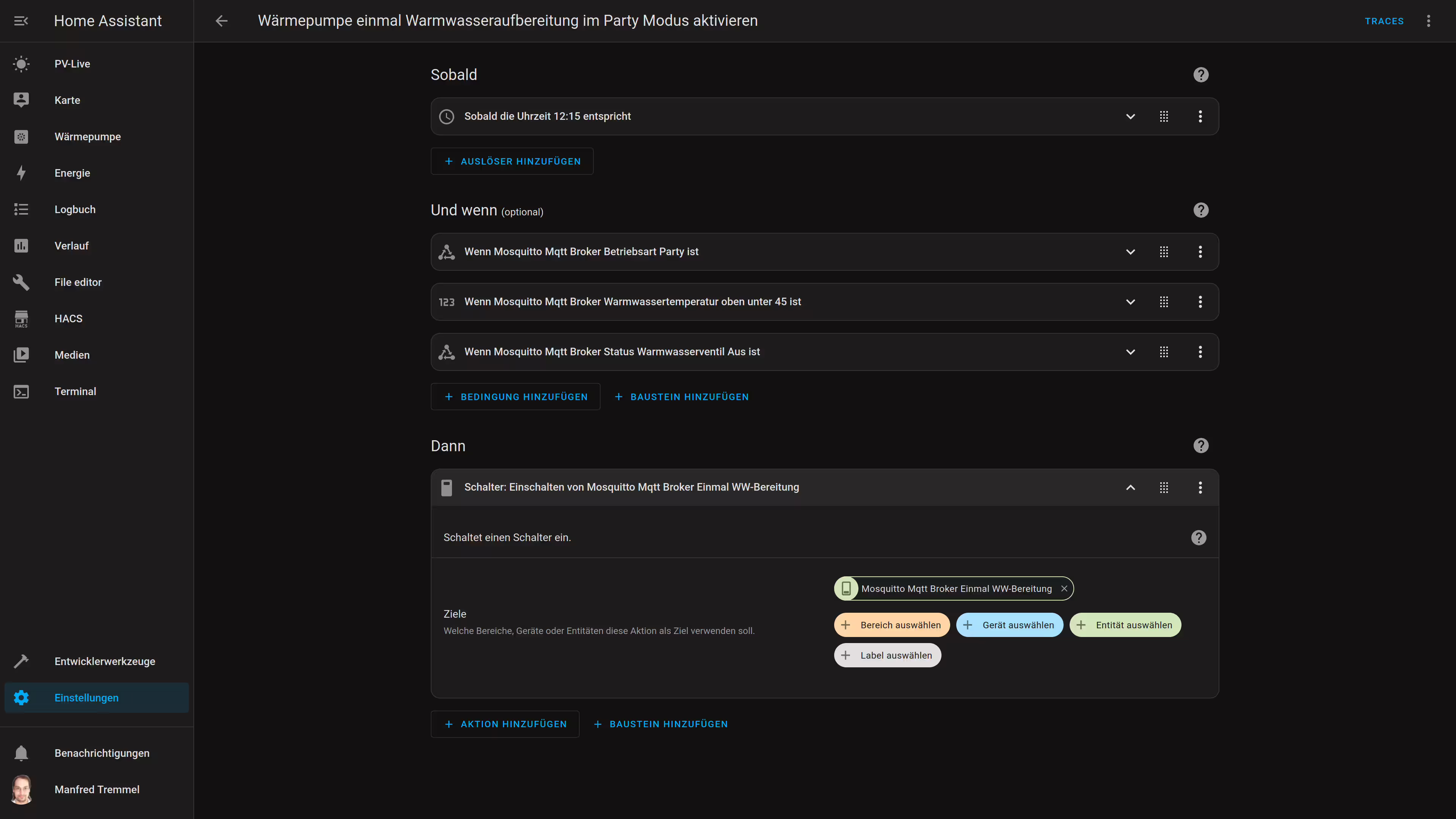The width and height of the screenshot is (1456, 819).
Task: Open the Medien play icon
Action: [x=21, y=355]
